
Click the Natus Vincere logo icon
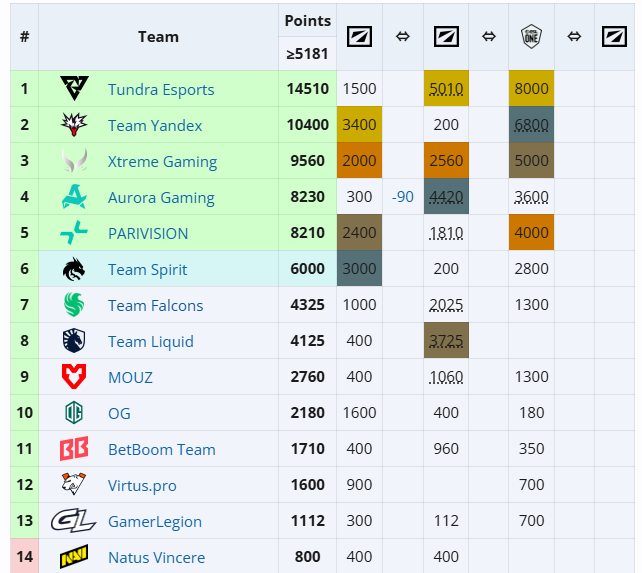point(74,557)
